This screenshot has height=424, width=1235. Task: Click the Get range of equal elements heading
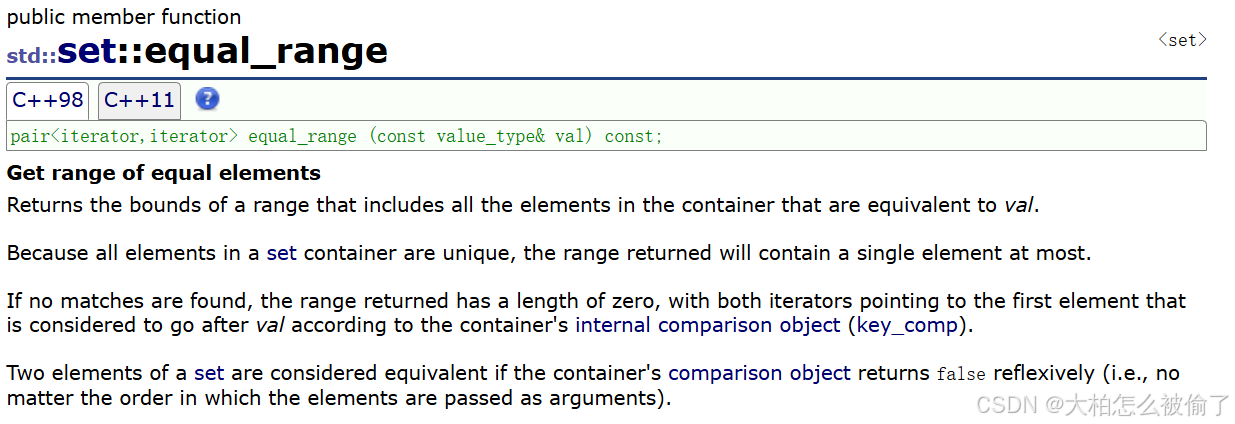click(x=164, y=173)
